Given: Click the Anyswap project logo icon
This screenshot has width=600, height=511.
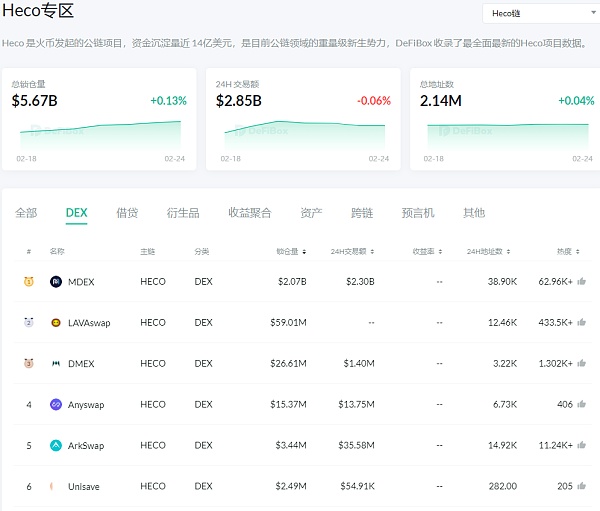Looking at the screenshot, I should click(56, 405).
